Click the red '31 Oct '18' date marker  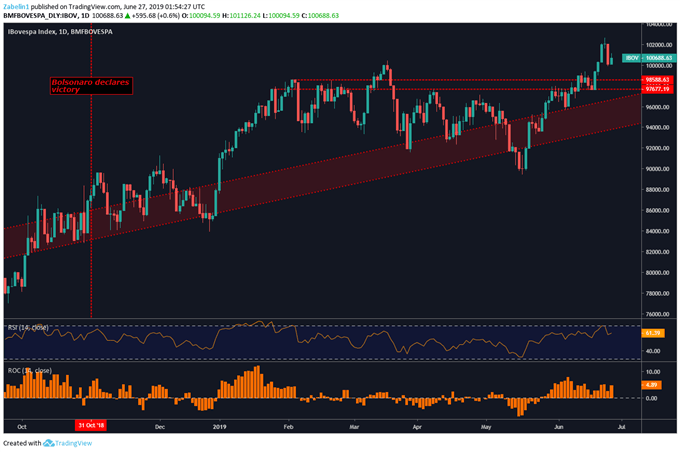(91, 425)
